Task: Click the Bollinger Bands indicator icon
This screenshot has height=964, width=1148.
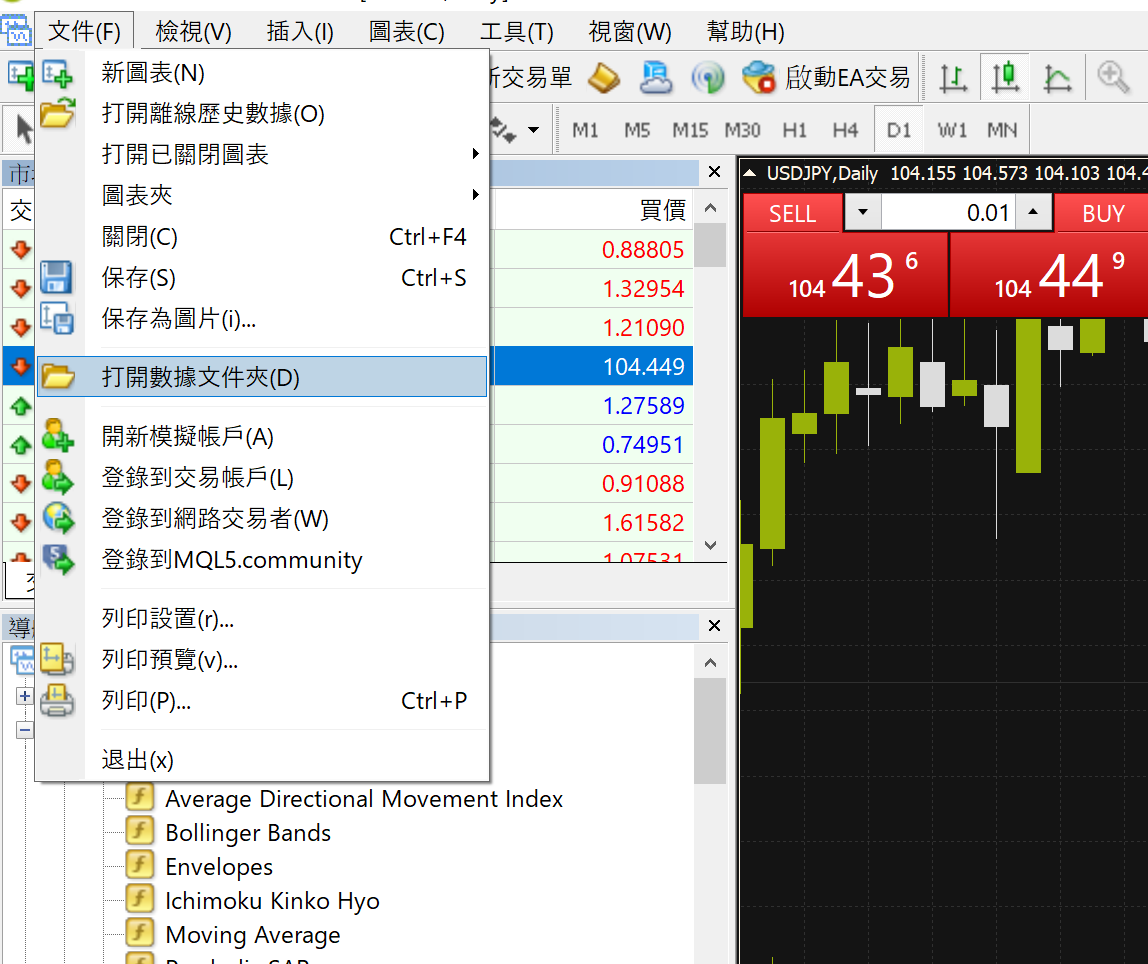Action: click(139, 832)
